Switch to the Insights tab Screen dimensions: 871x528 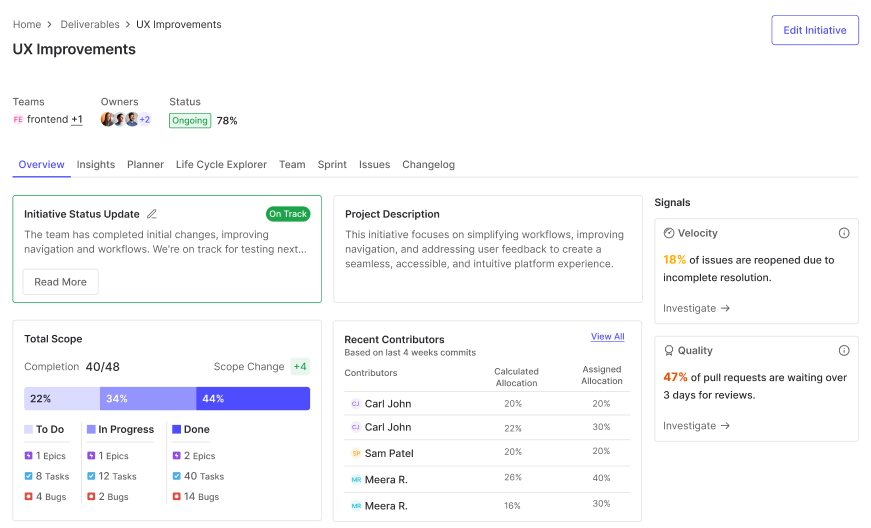pos(96,164)
